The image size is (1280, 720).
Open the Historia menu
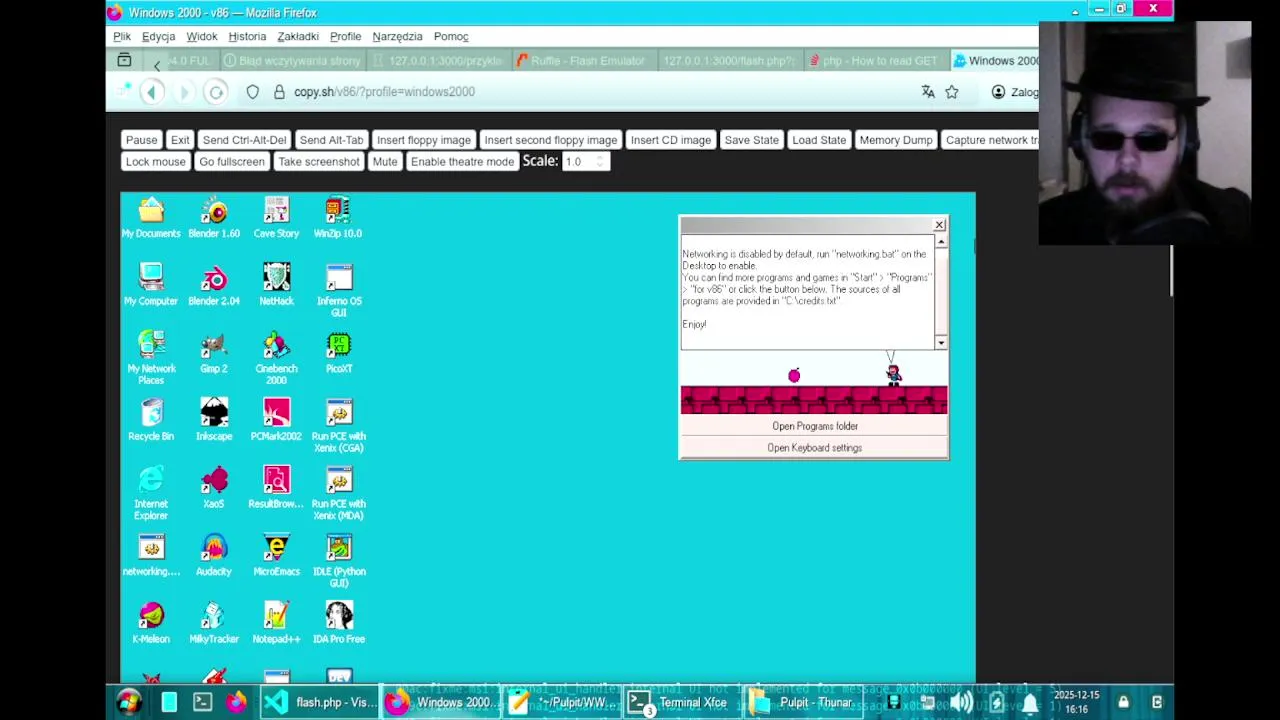(x=247, y=37)
